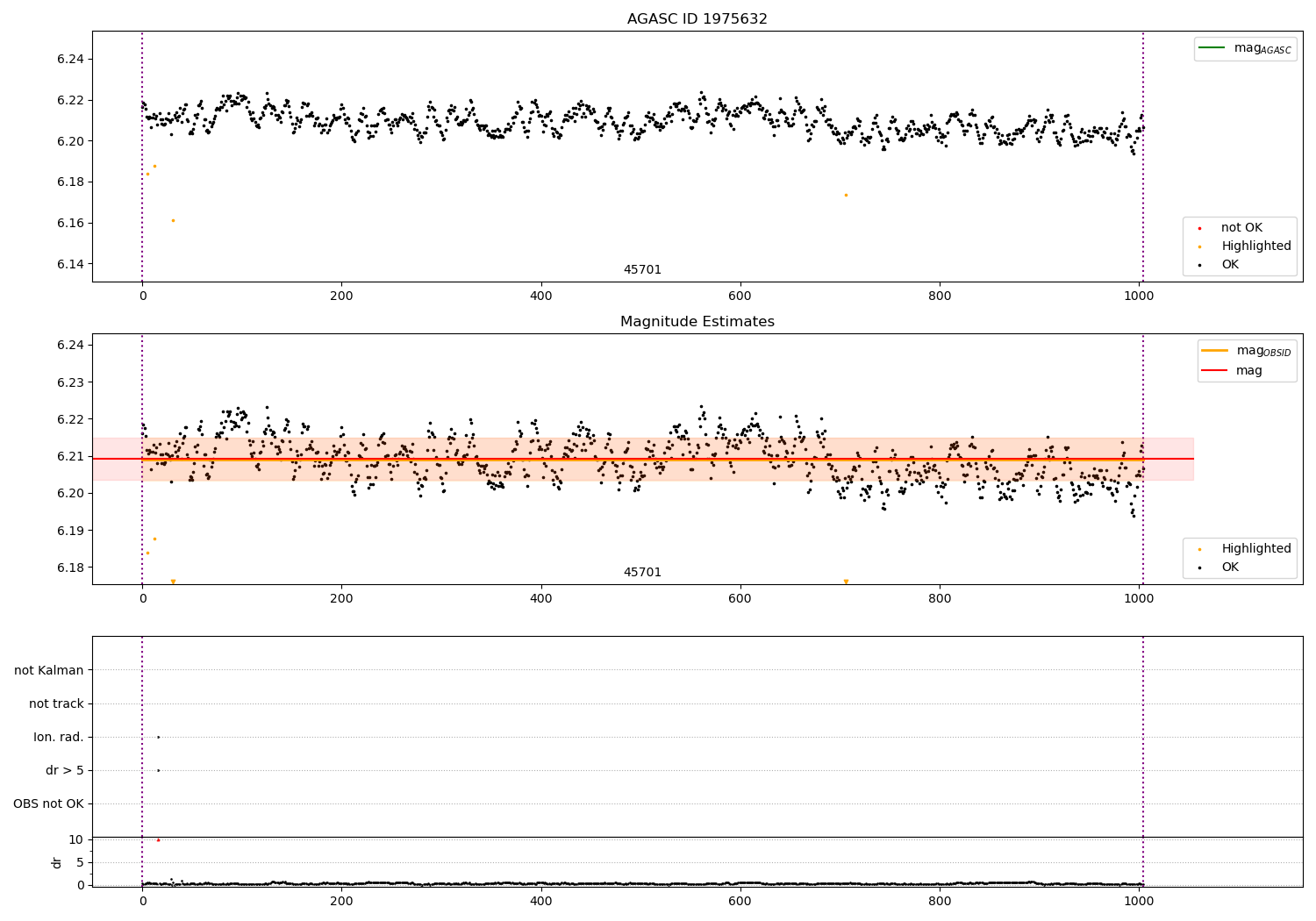The height and width of the screenshot is (921, 1316).
Task: Click the 'dr' axis label
Action: [57, 862]
